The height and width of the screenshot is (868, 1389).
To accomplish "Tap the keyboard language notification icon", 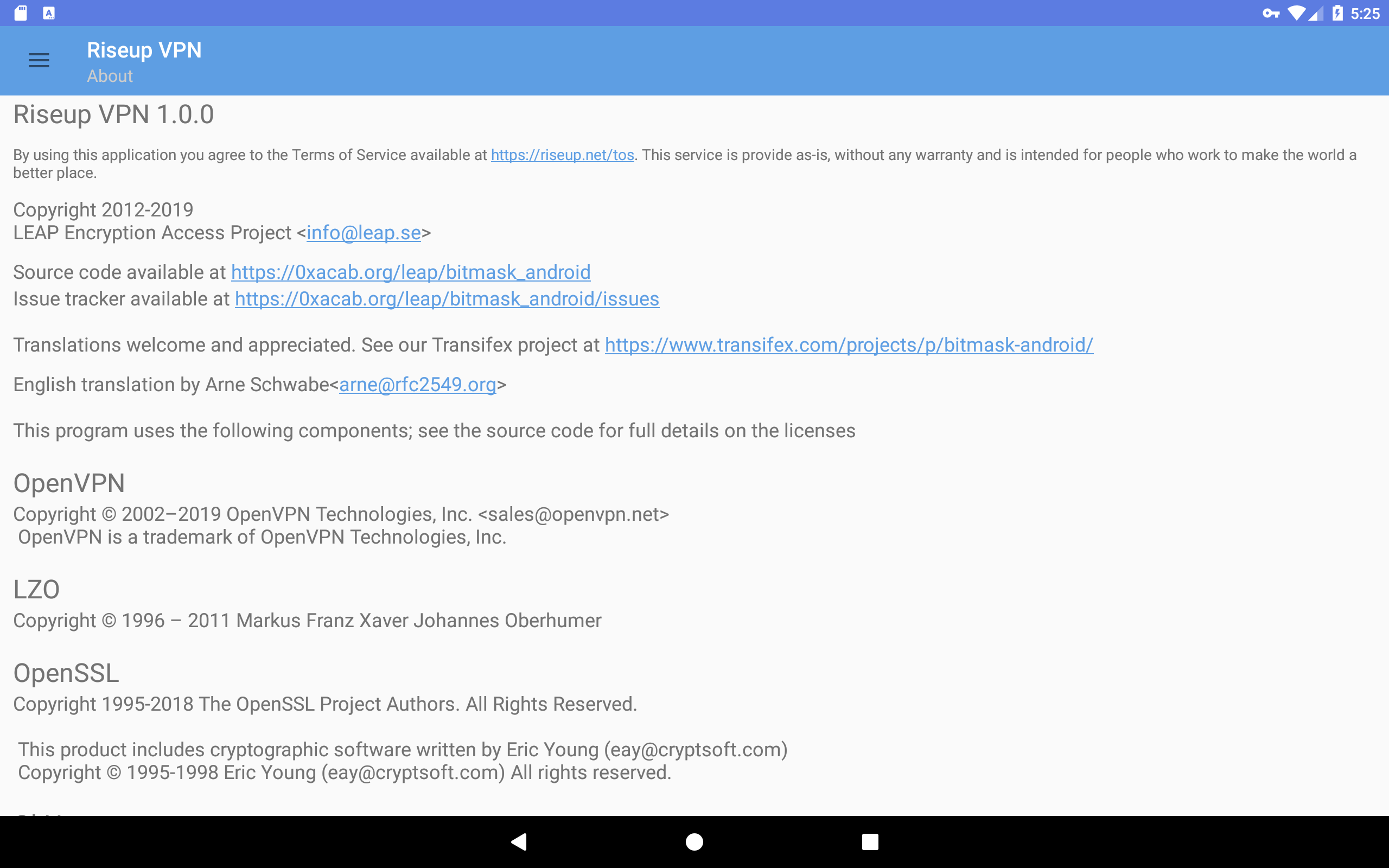I will (x=49, y=13).
